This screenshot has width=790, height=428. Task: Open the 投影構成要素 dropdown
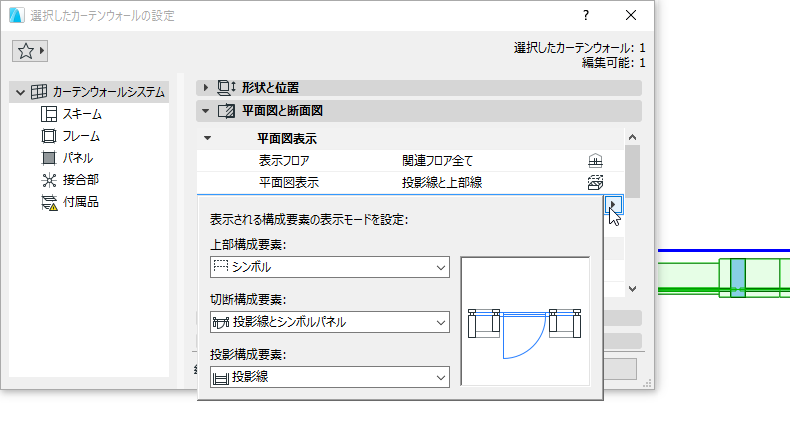330,377
